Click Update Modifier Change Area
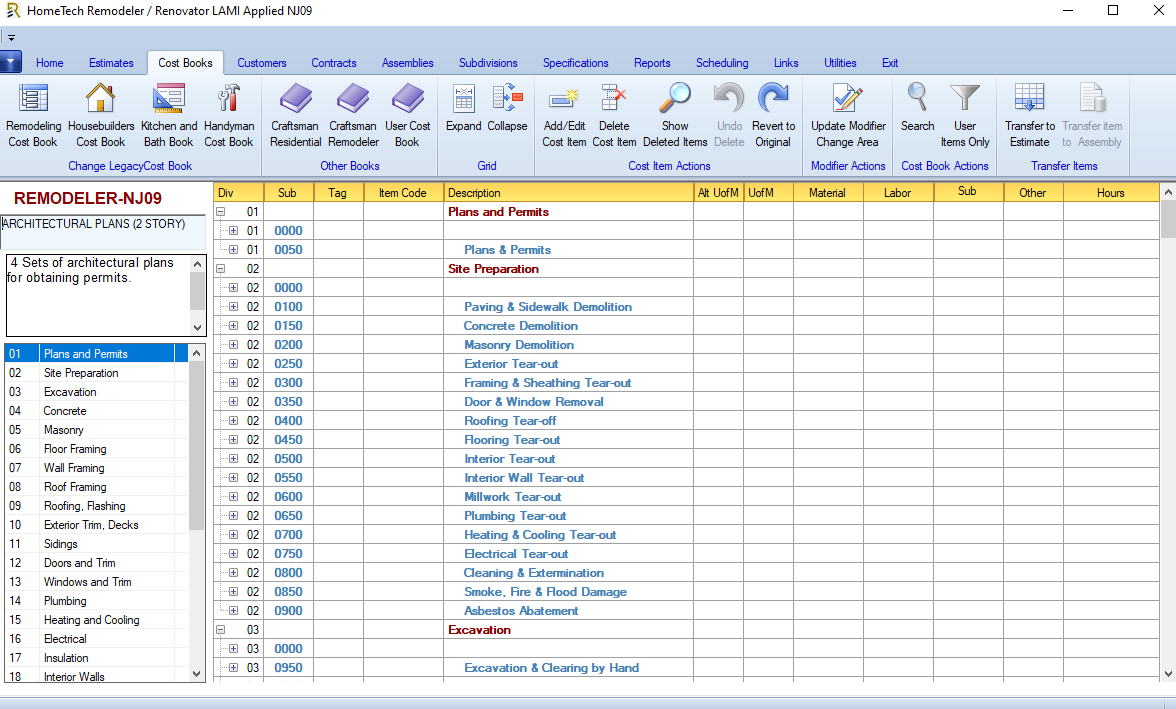 848,115
